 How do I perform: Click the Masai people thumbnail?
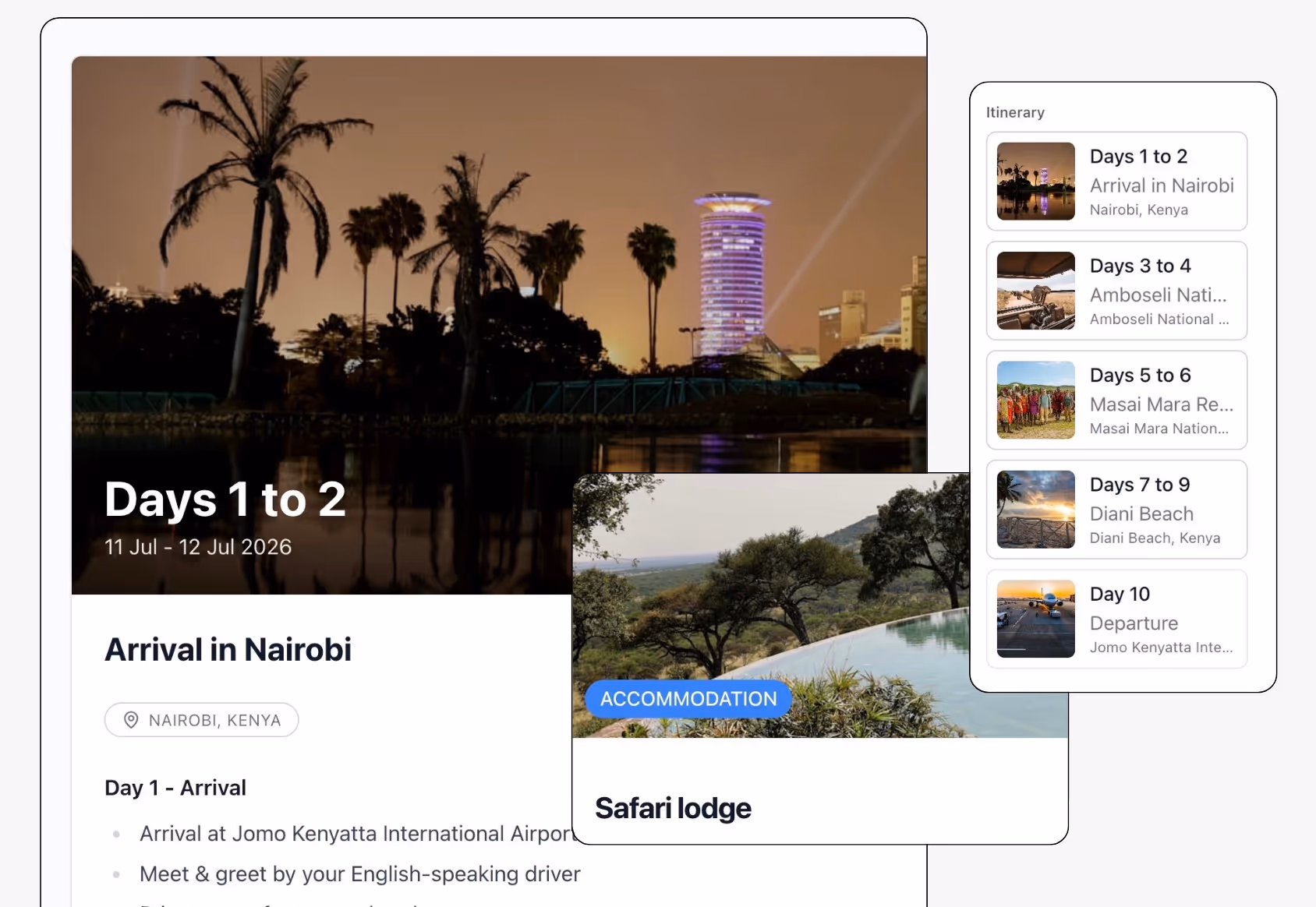[1036, 401]
